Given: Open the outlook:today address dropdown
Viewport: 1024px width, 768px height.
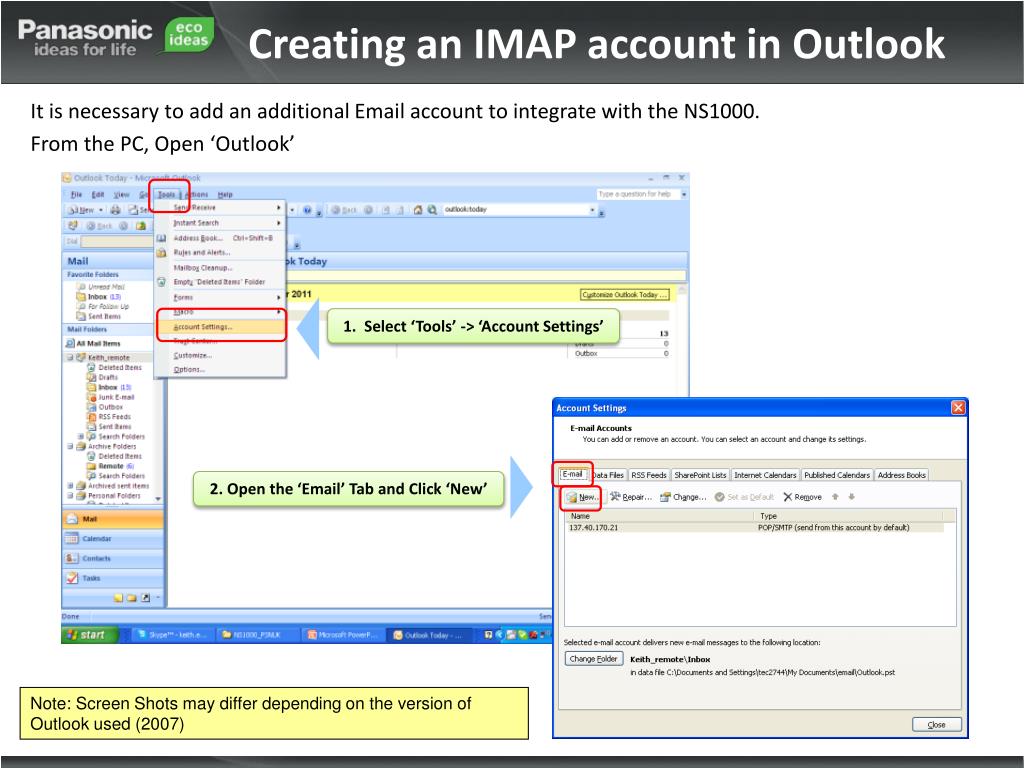Looking at the screenshot, I should pyautogui.click(x=592, y=210).
